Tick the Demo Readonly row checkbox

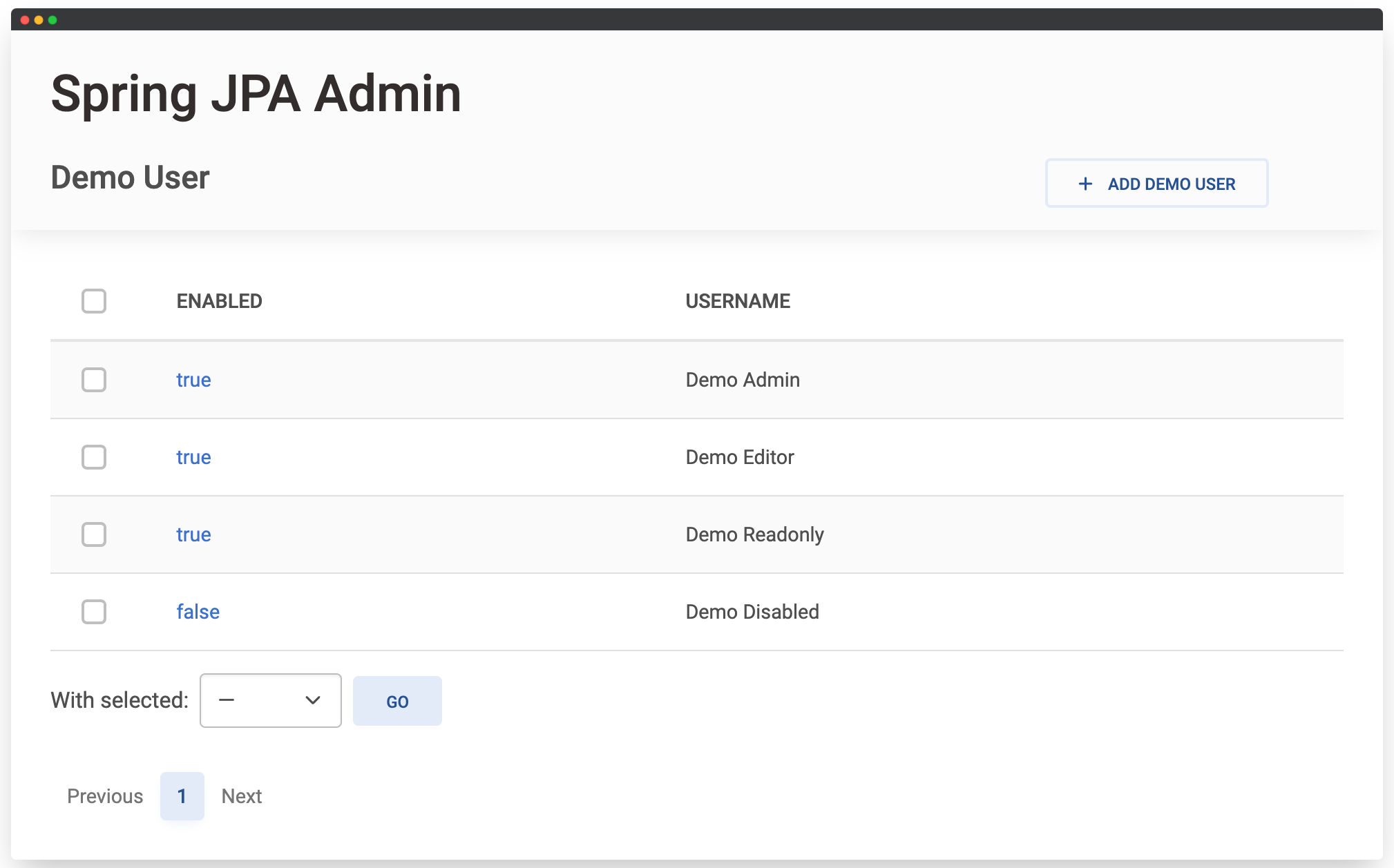click(x=94, y=534)
